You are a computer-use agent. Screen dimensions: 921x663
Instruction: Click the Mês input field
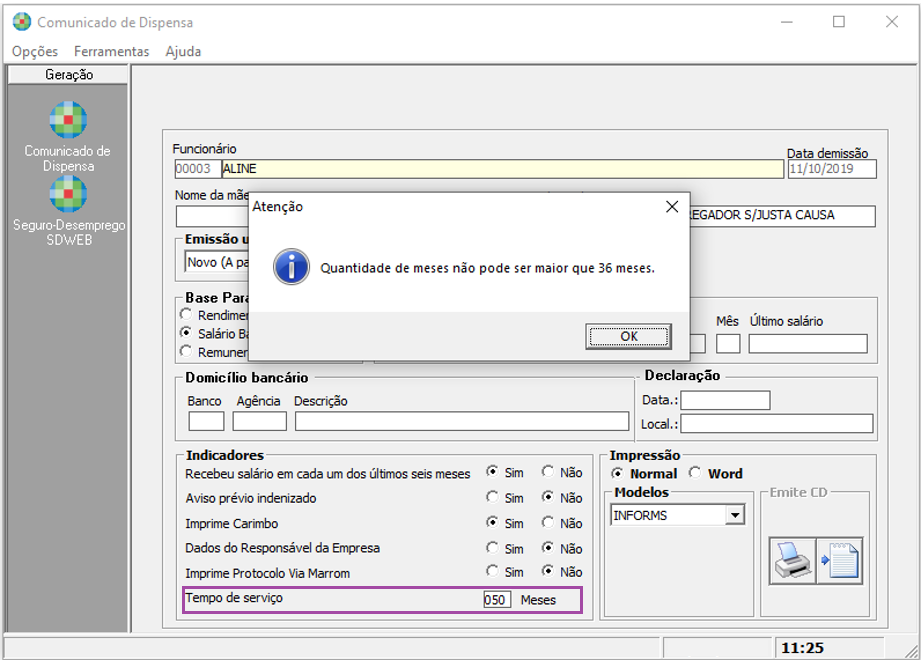click(728, 344)
